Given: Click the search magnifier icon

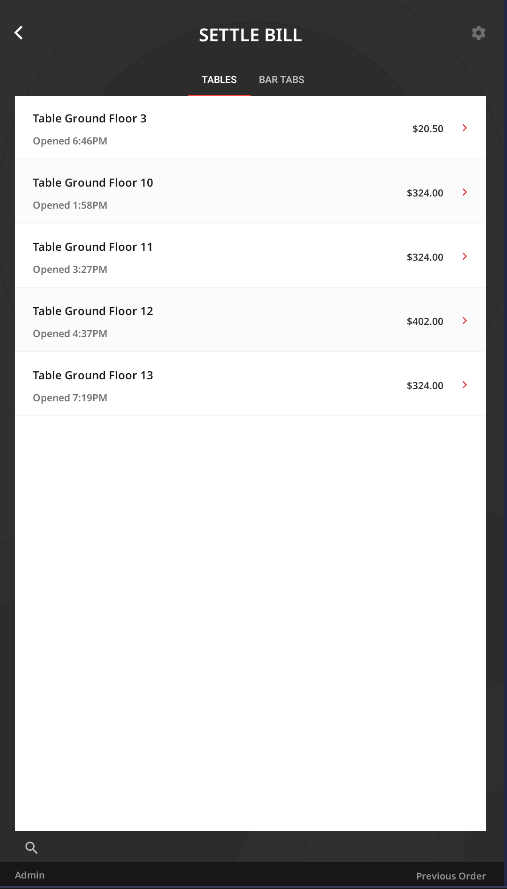Looking at the screenshot, I should 32,848.
